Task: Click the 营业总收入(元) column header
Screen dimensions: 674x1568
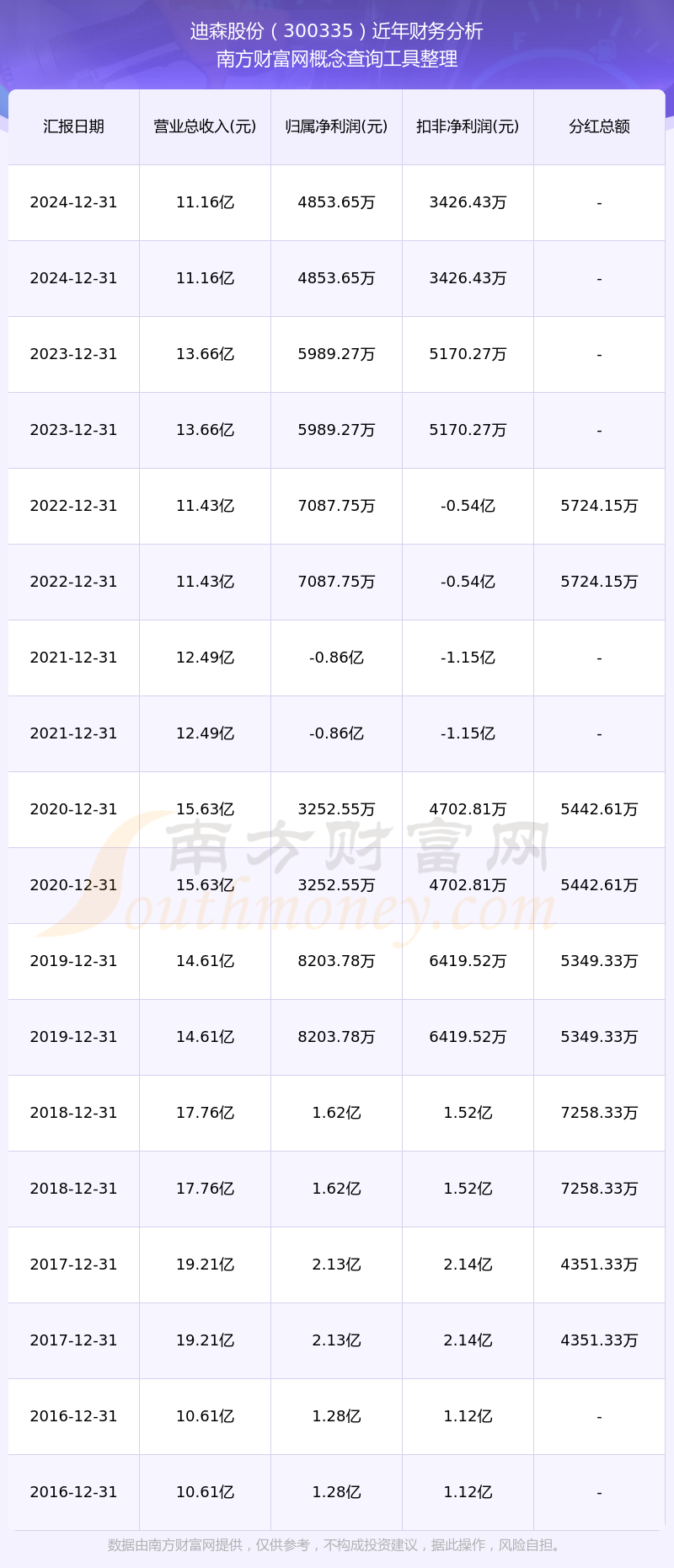Action: coord(205,126)
